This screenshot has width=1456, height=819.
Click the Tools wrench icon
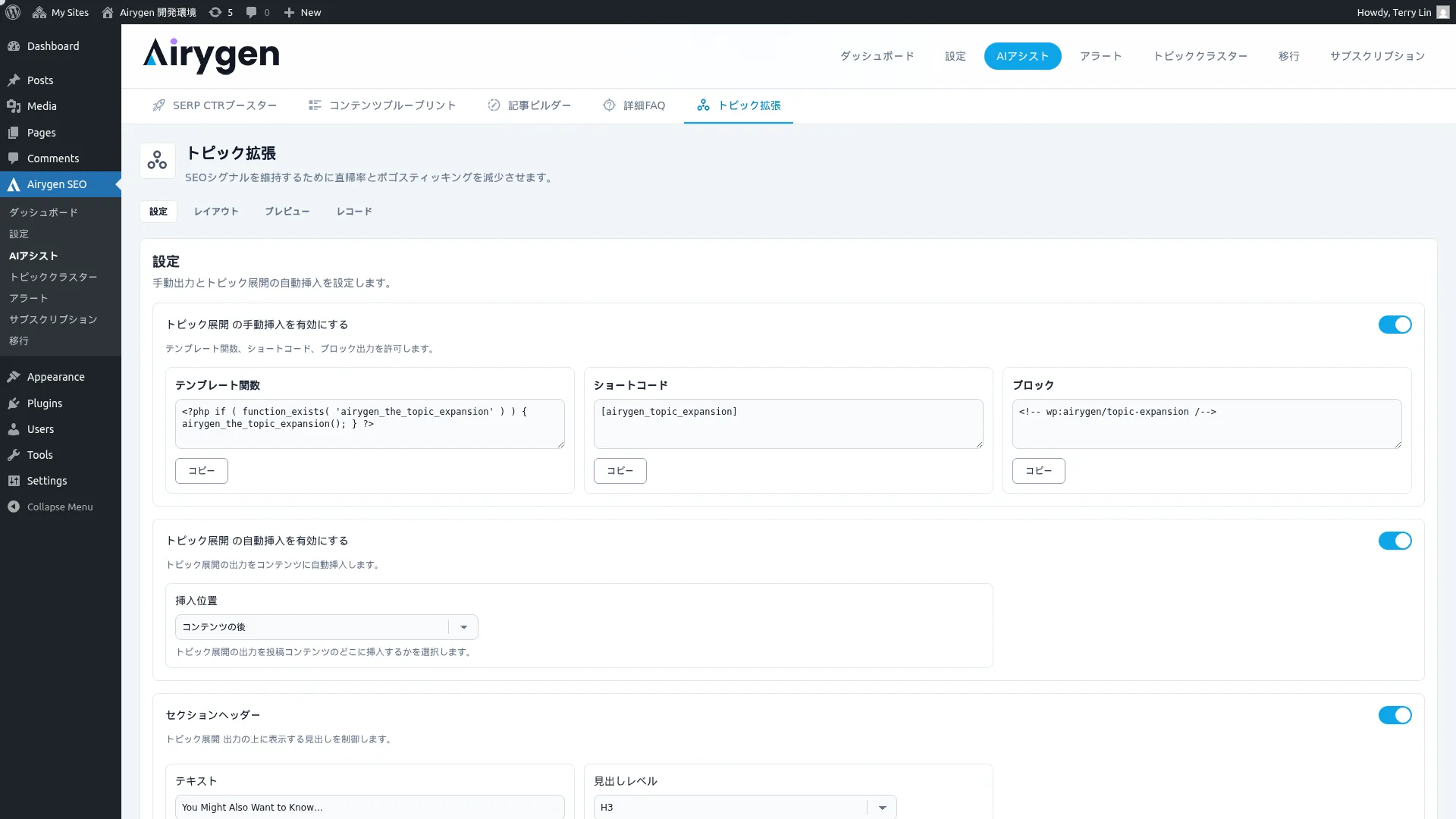coord(14,455)
